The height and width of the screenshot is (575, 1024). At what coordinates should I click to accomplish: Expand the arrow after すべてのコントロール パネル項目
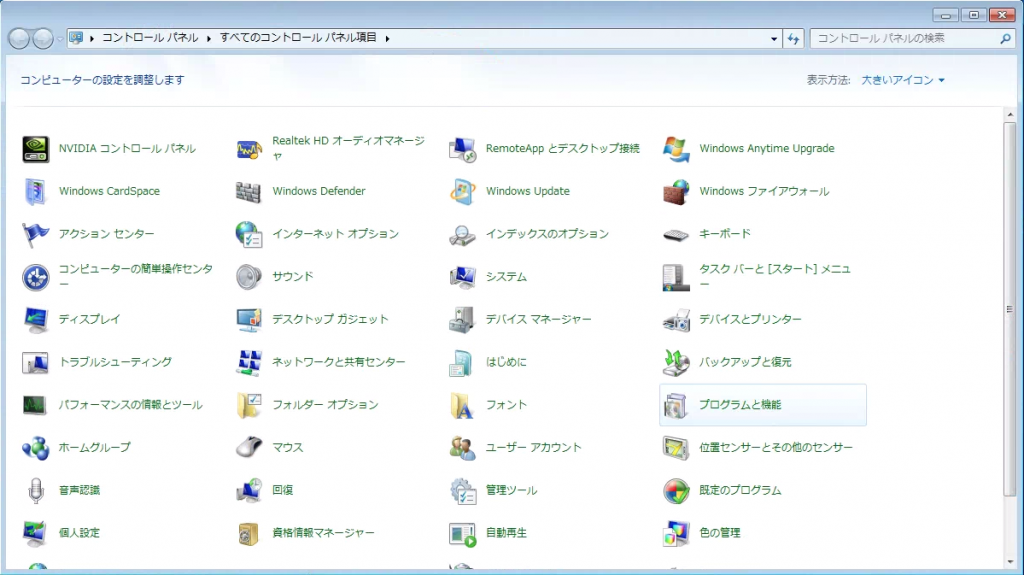pos(387,39)
